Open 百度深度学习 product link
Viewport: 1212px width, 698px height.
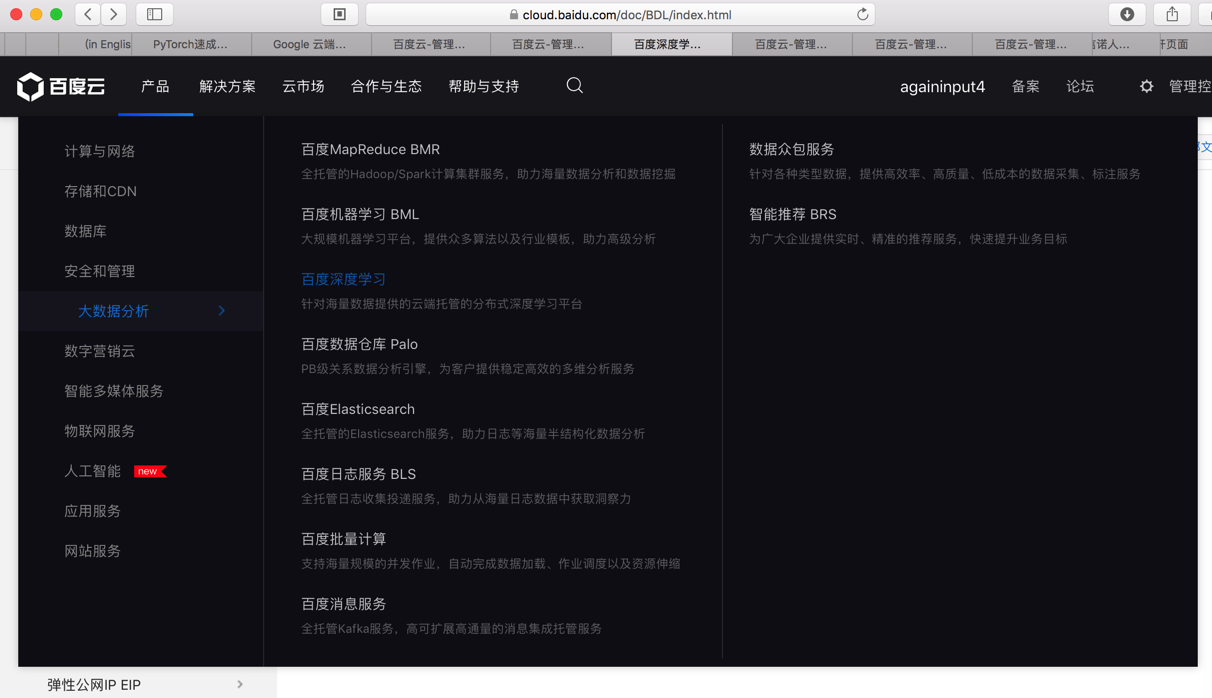pyautogui.click(x=343, y=279)
